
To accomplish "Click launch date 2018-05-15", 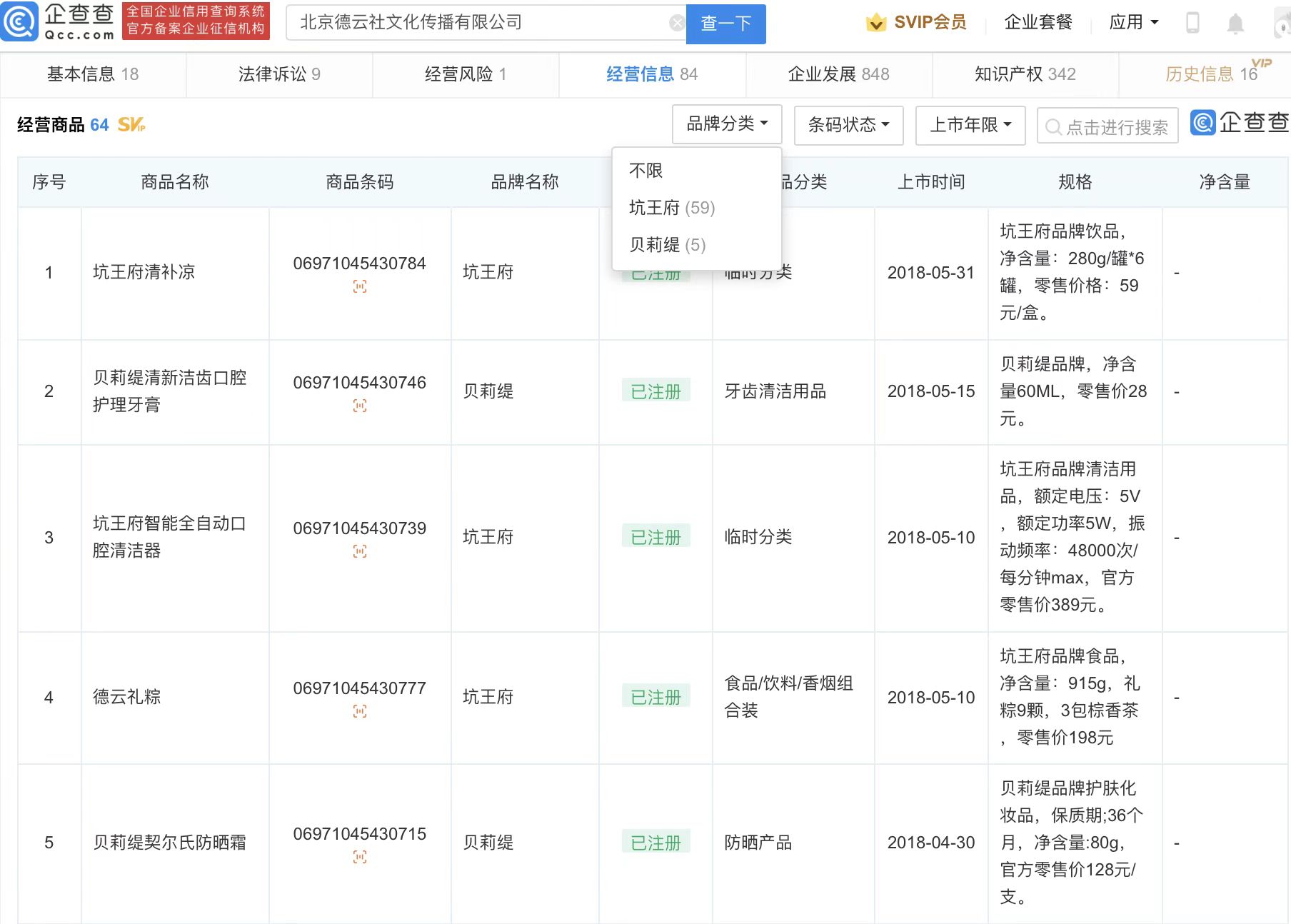I will (931, 391).
